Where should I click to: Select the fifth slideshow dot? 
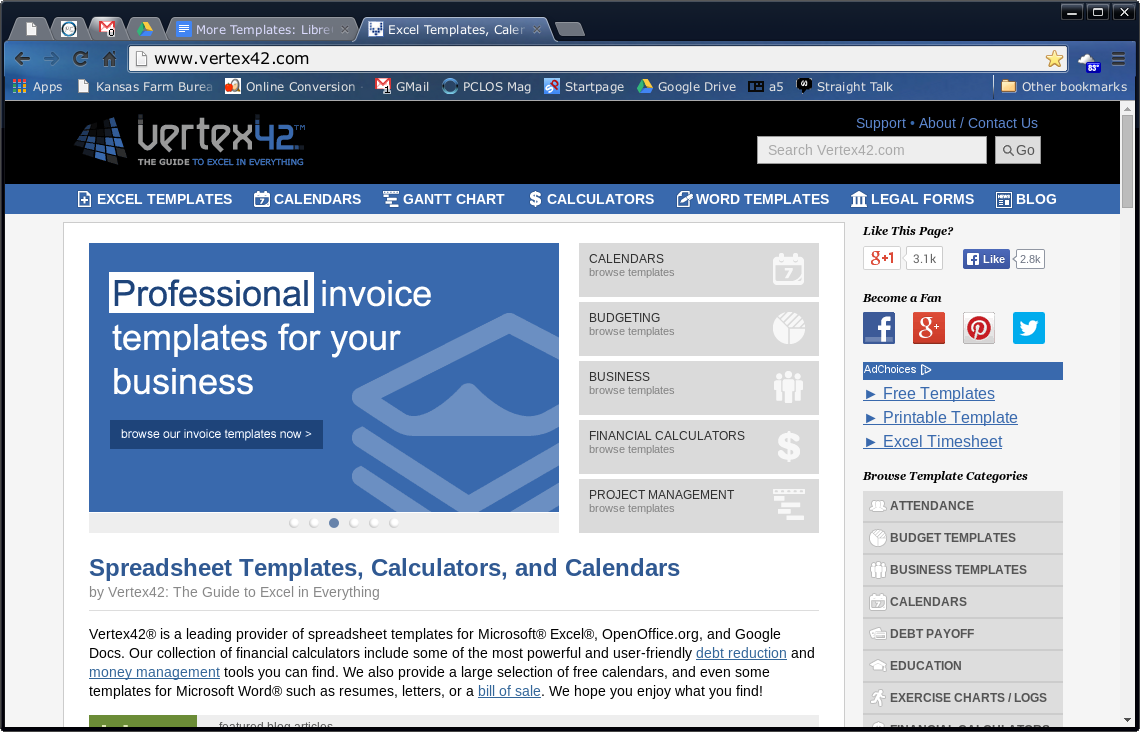(x=374, y=523)
